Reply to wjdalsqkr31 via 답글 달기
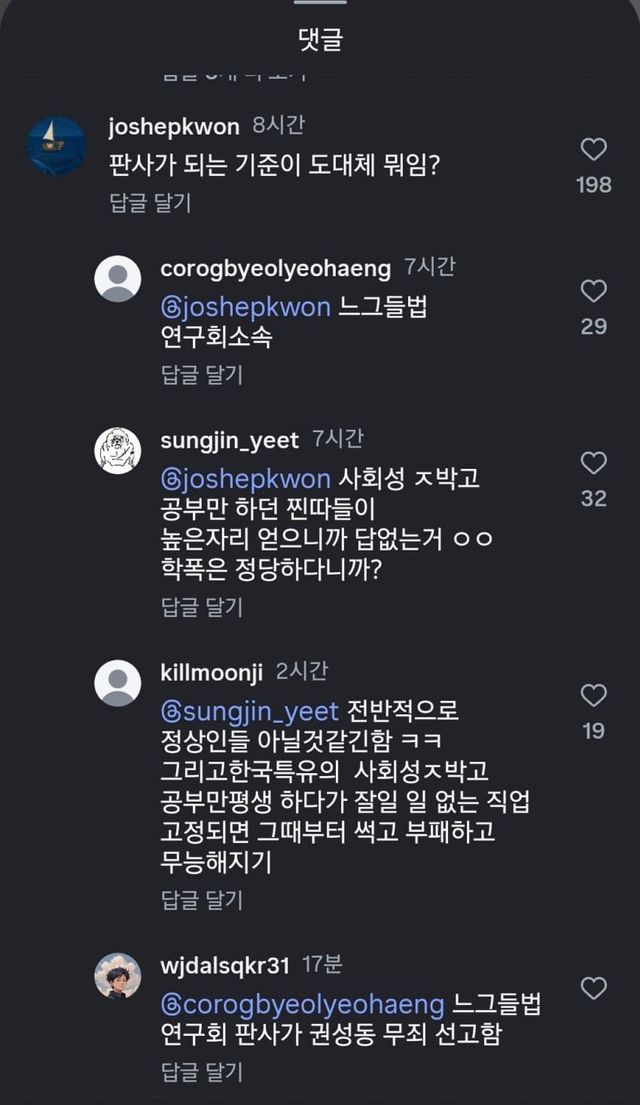The height and width of the screenshot is (1105, 640). (x=202, y=1072)
